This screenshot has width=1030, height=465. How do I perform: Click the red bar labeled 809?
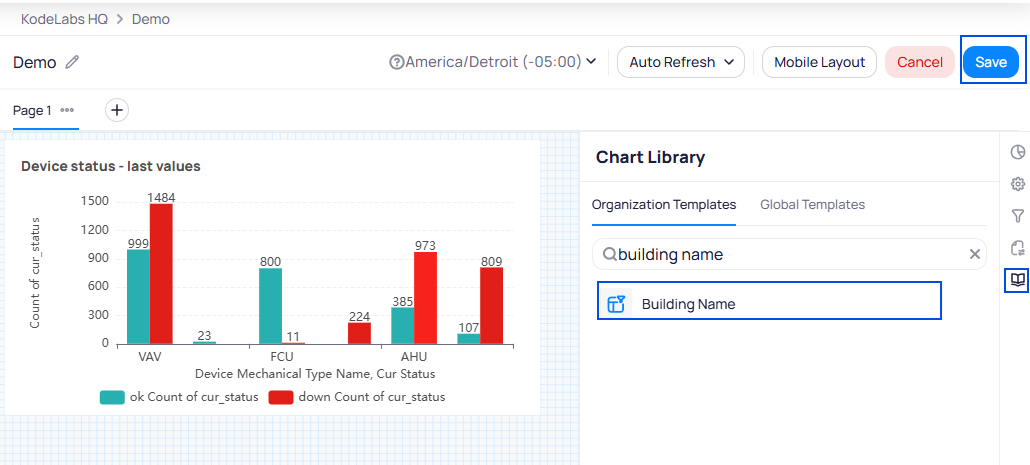point(491,305)
